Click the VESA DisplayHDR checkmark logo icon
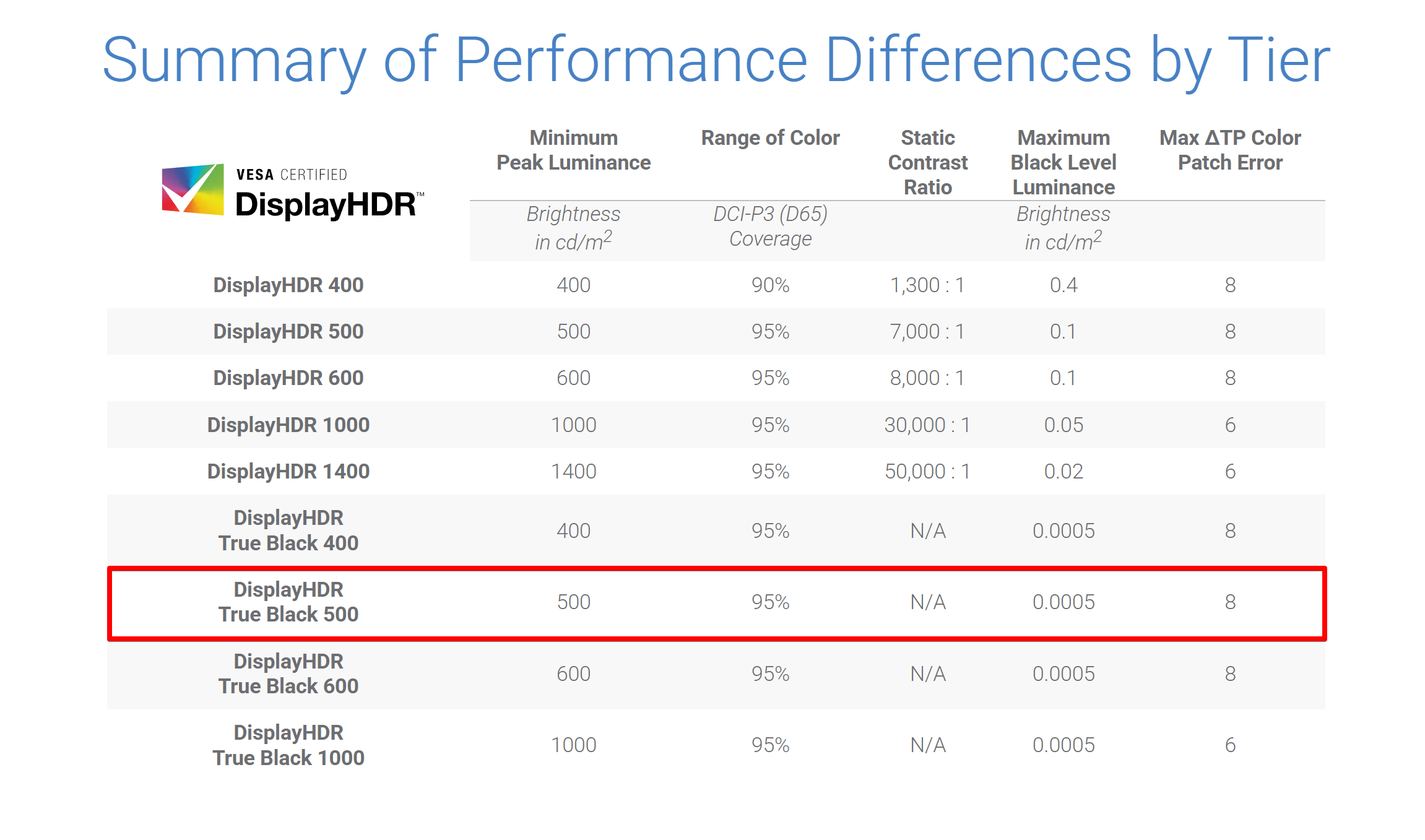Image resolution: width=1425 pixels, height=840 pixels. 193,189
